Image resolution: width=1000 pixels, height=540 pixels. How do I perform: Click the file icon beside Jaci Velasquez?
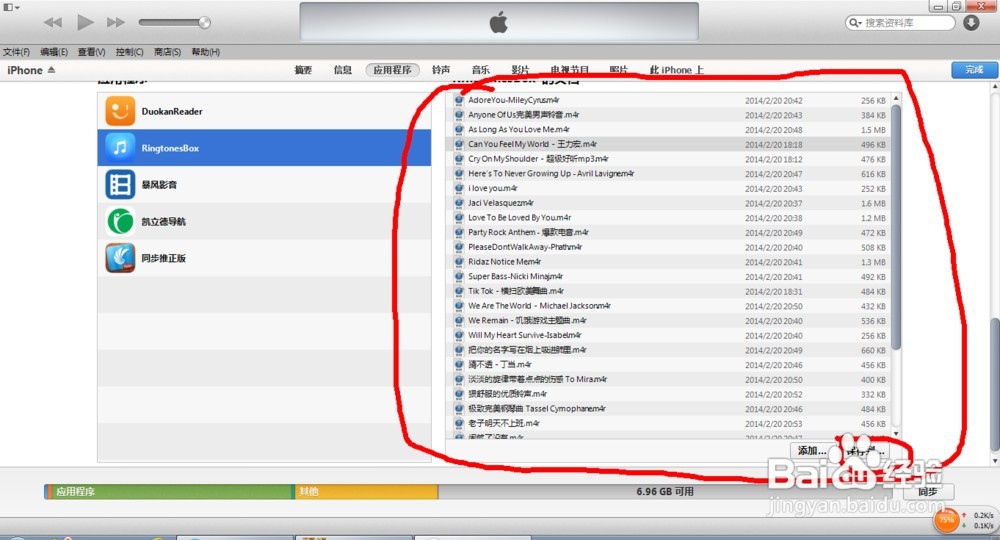tap(459, 203)
